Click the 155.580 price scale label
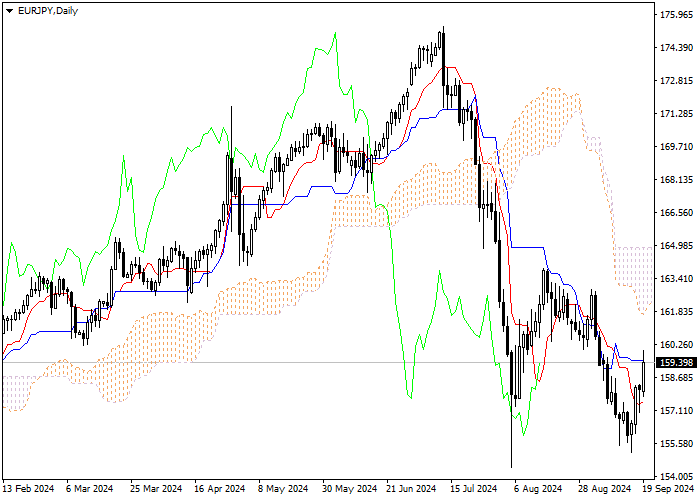This screenshot has height=500, width=700. coord(676,443)
